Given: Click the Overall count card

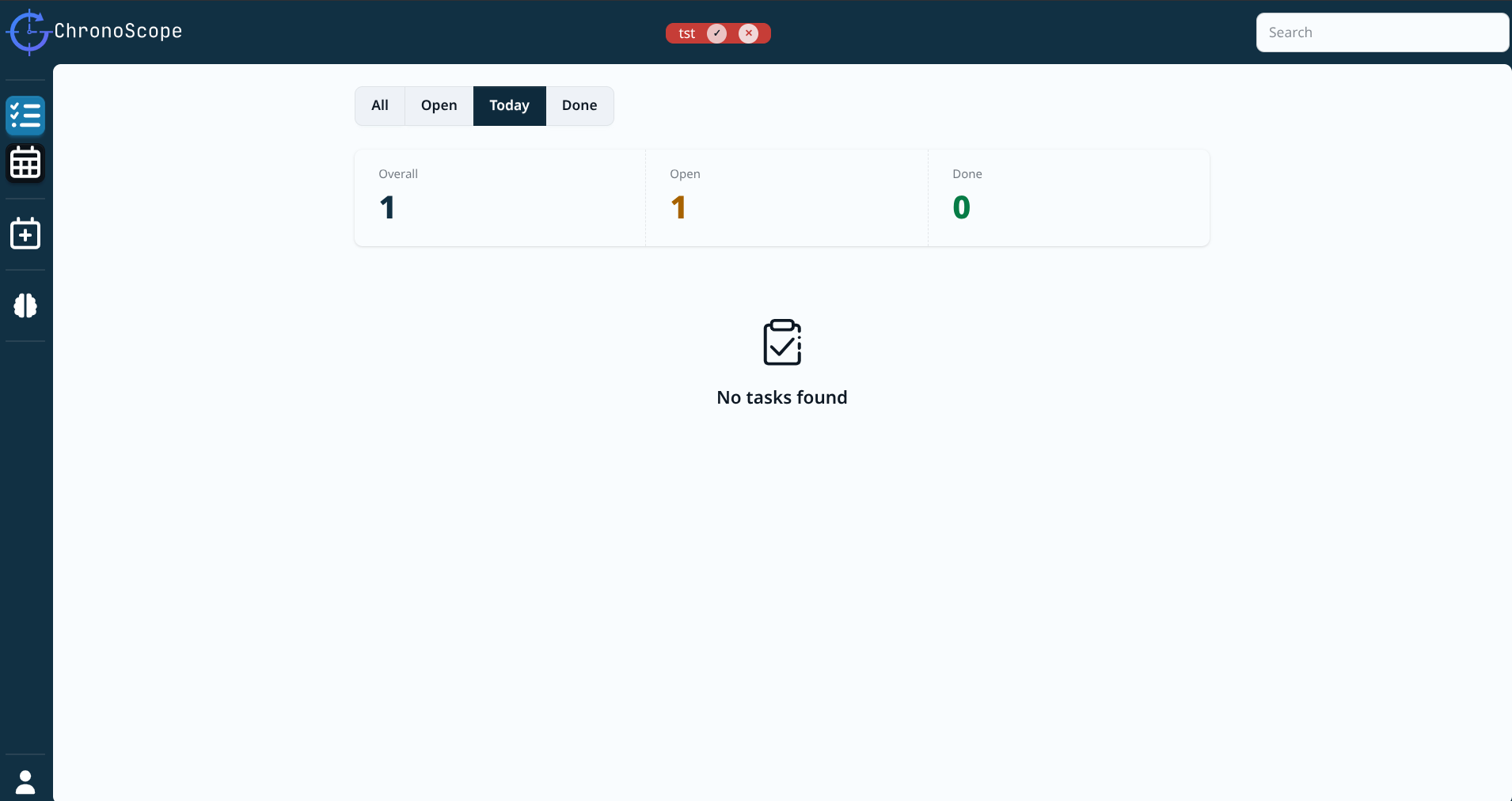Looking at the screenshot, I should tap(500, 198).
